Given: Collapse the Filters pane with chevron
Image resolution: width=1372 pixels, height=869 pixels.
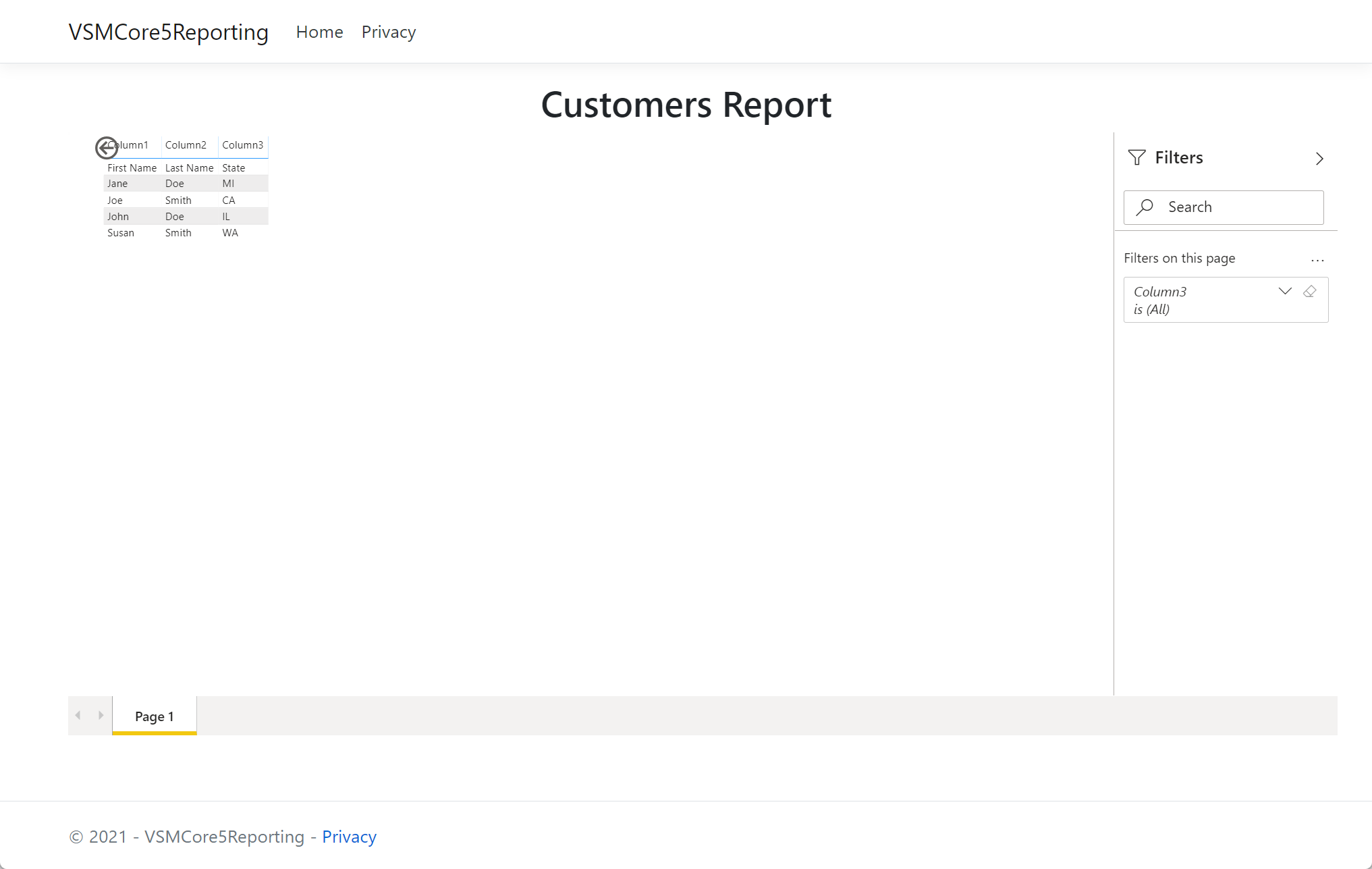Looking at the screenshot, I should click(x=1319, y=159).
